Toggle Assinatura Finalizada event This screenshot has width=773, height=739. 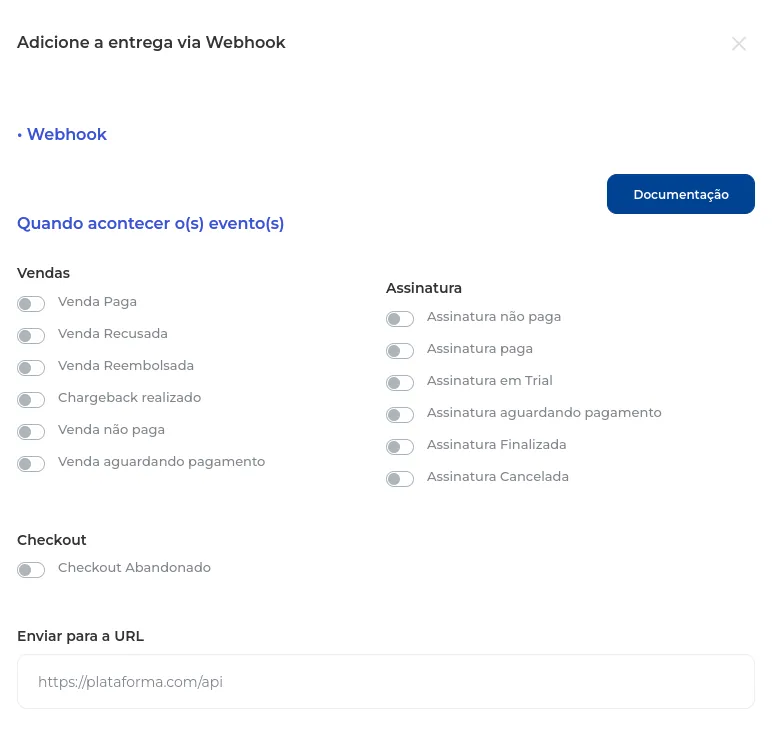pyautogui.click(x=400, y=447)
